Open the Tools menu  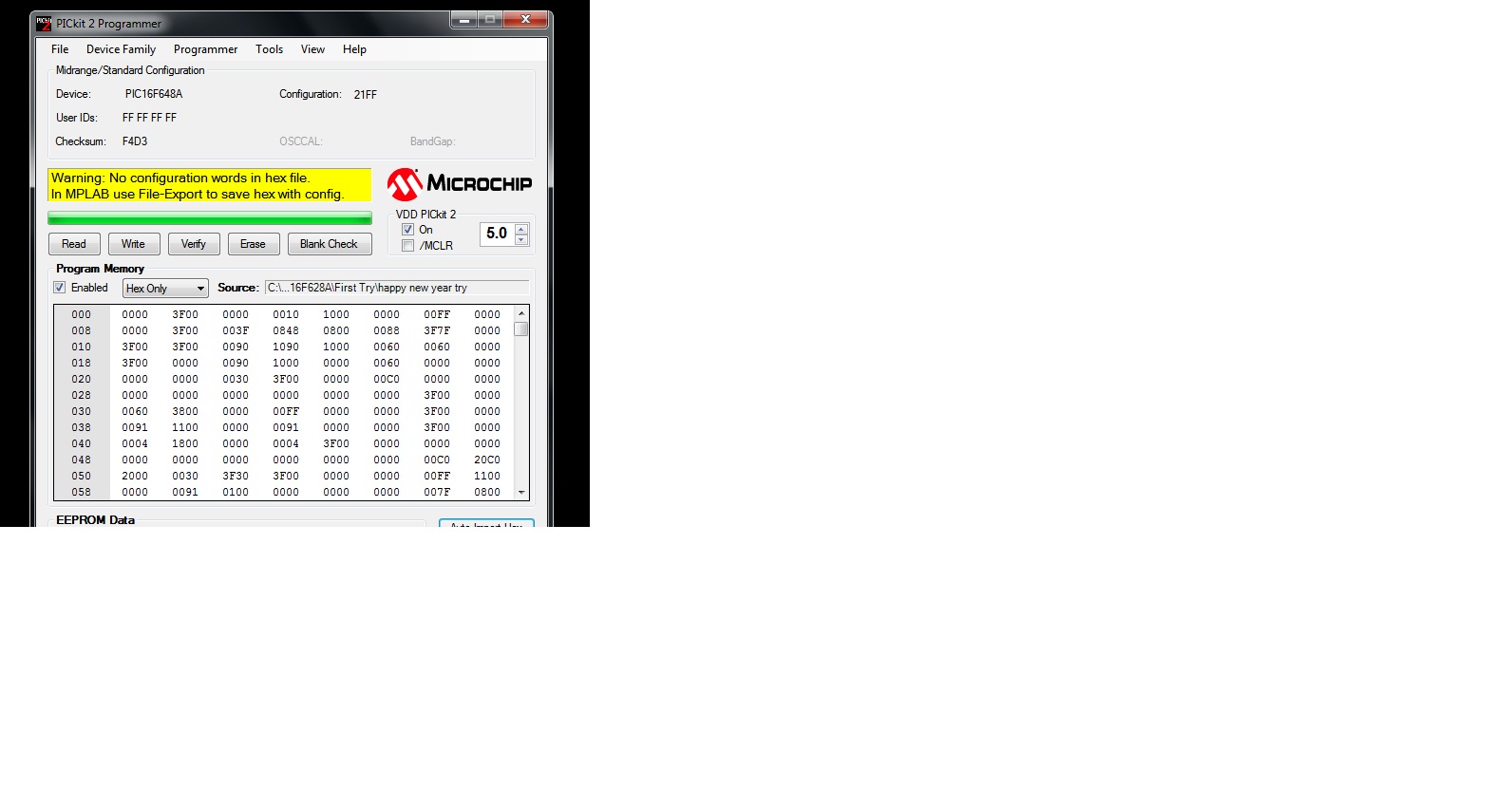pyautogui.click(x=269, y=49)
